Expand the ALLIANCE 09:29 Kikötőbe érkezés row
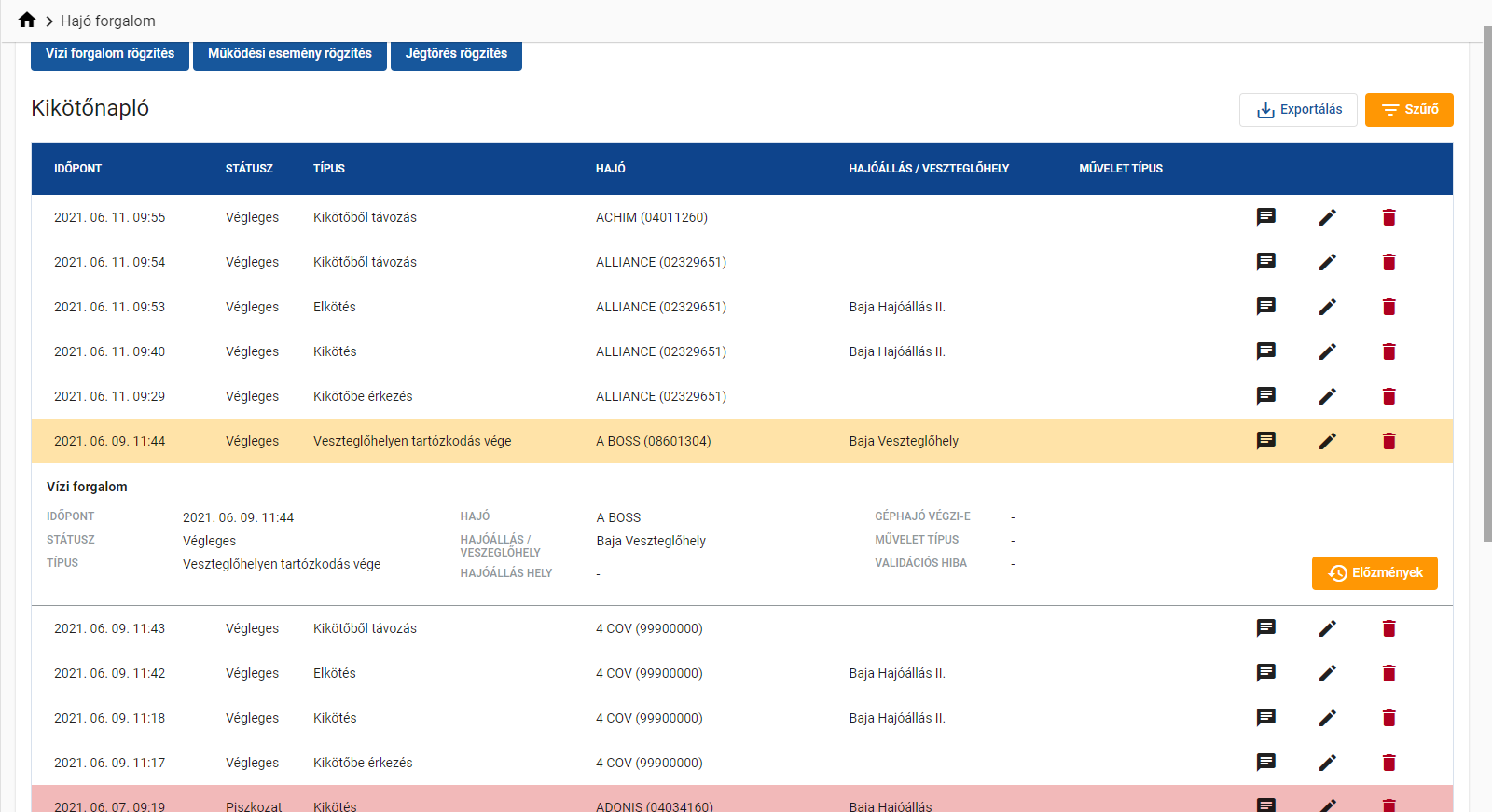 click(559, 396)
